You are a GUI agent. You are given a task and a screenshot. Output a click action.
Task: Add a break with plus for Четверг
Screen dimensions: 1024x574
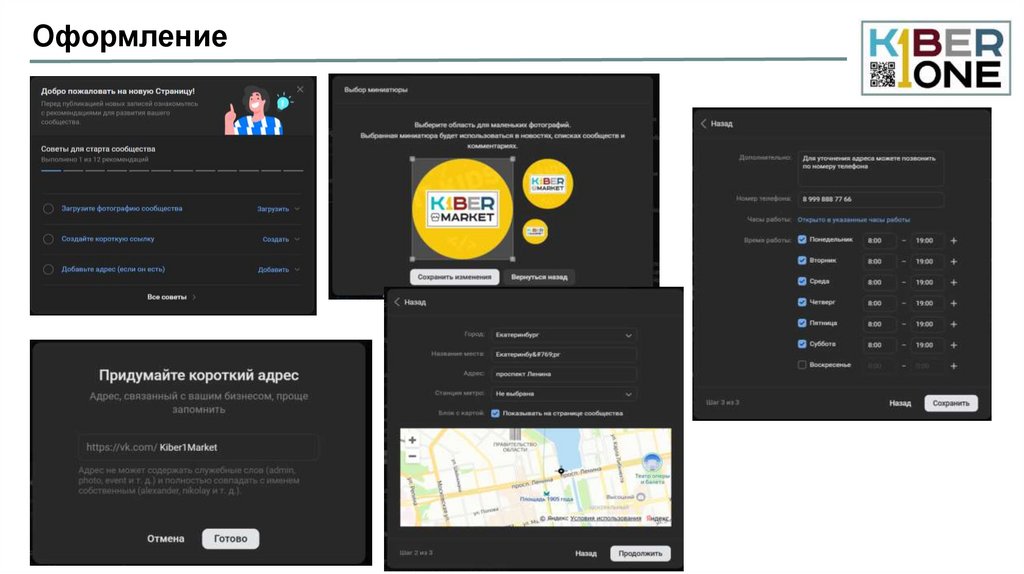954,304
